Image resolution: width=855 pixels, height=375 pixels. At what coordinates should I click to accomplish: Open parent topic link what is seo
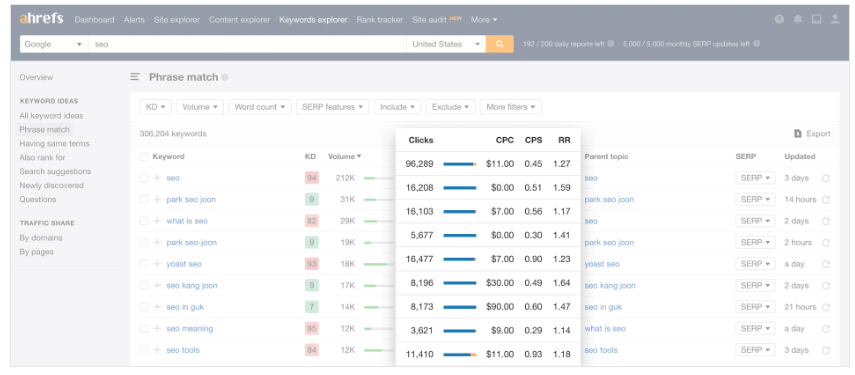click(605, 328)
